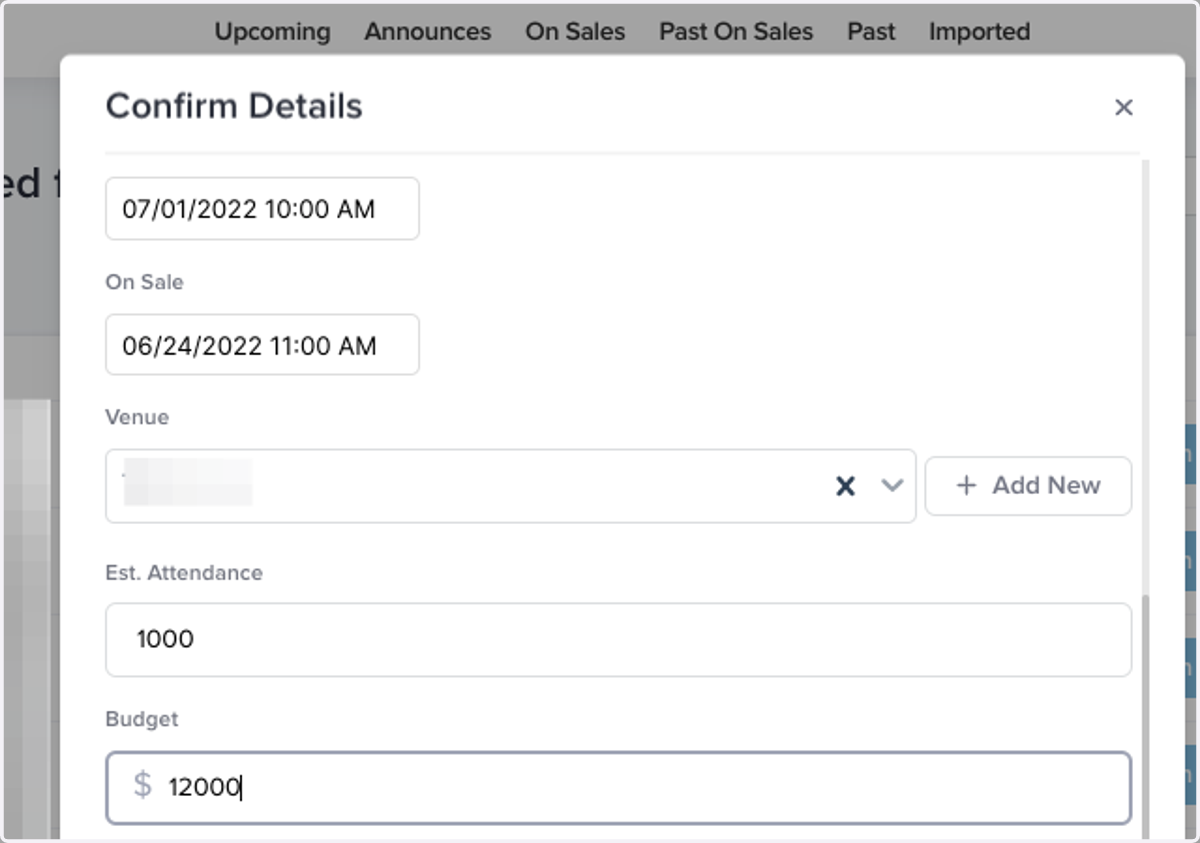Focus the Est. Attendance field

click(618, 640)
